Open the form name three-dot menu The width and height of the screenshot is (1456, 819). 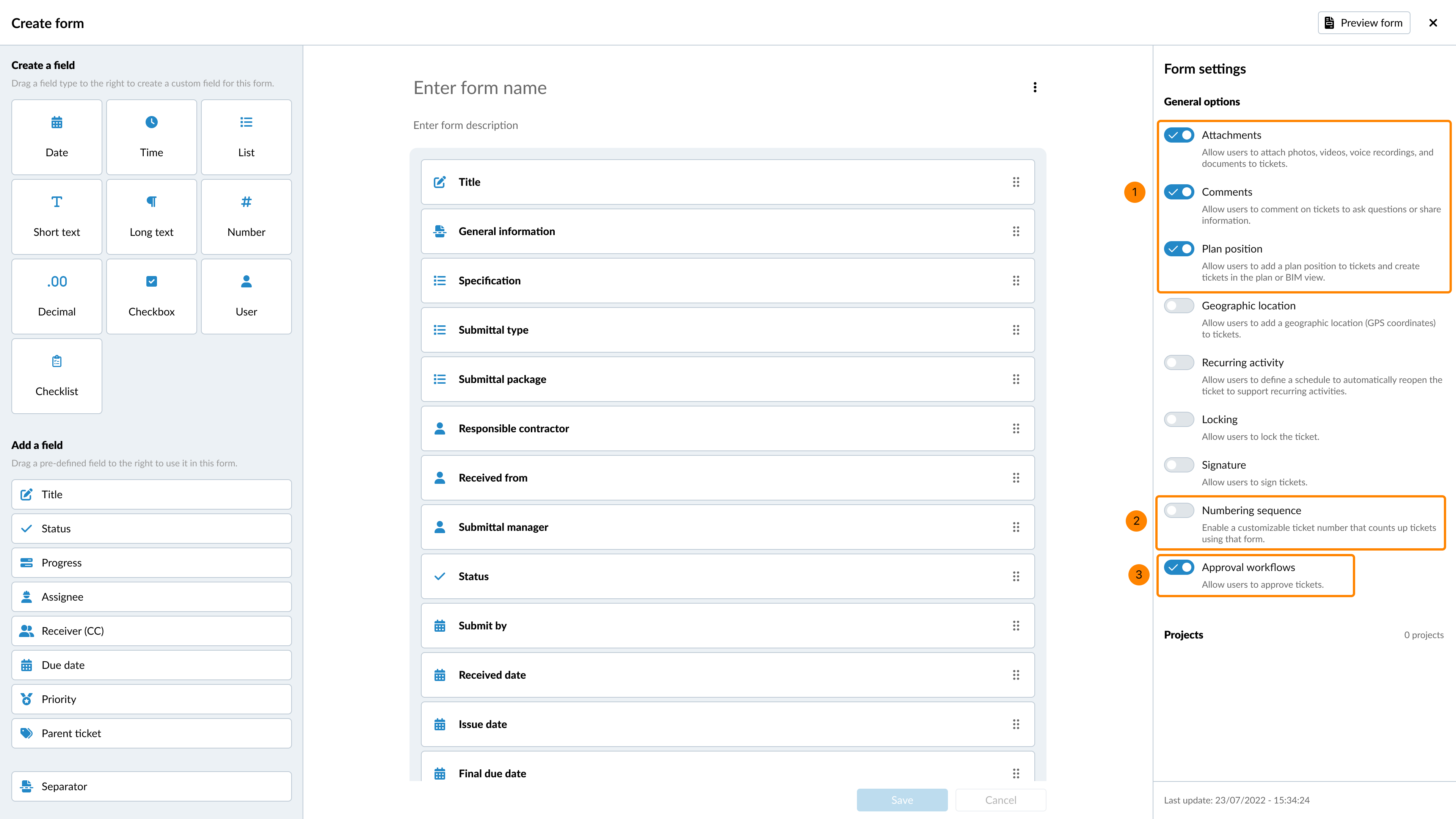pyautogui.click(x=1035, y=88)
